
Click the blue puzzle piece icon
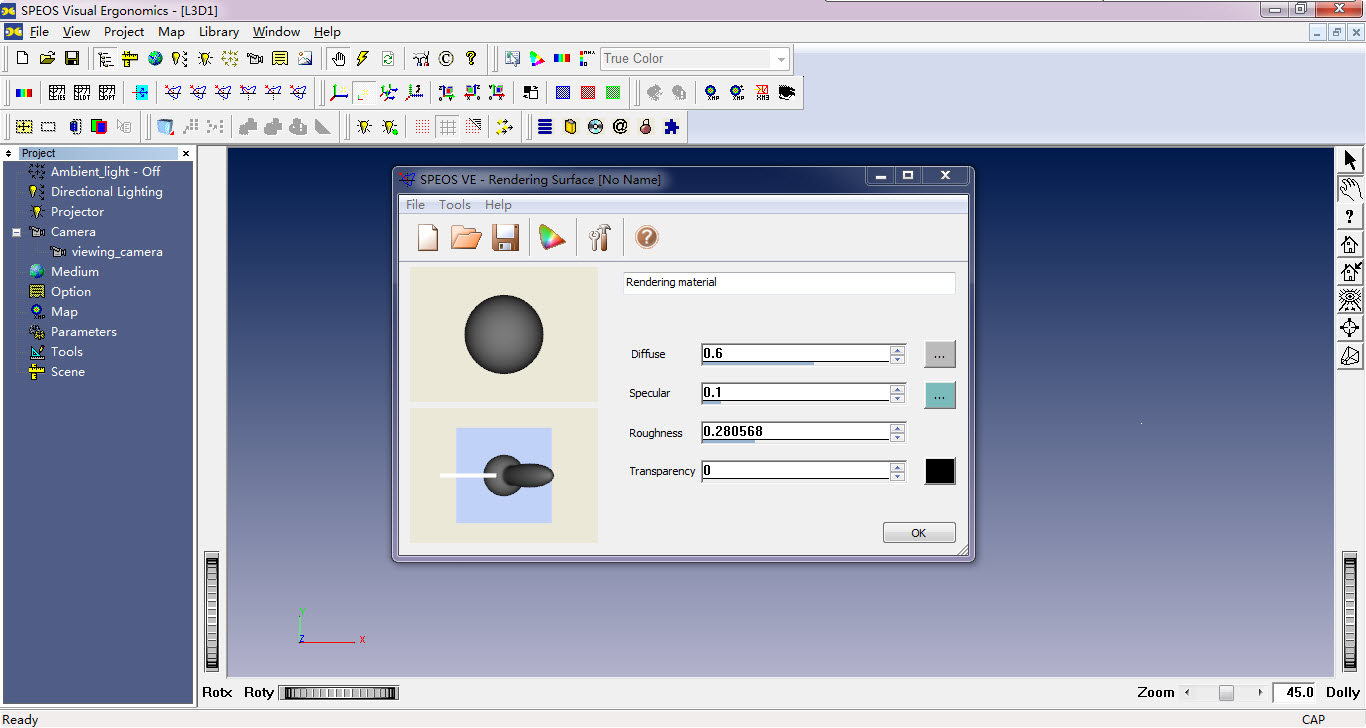click(x=671, y=127)
